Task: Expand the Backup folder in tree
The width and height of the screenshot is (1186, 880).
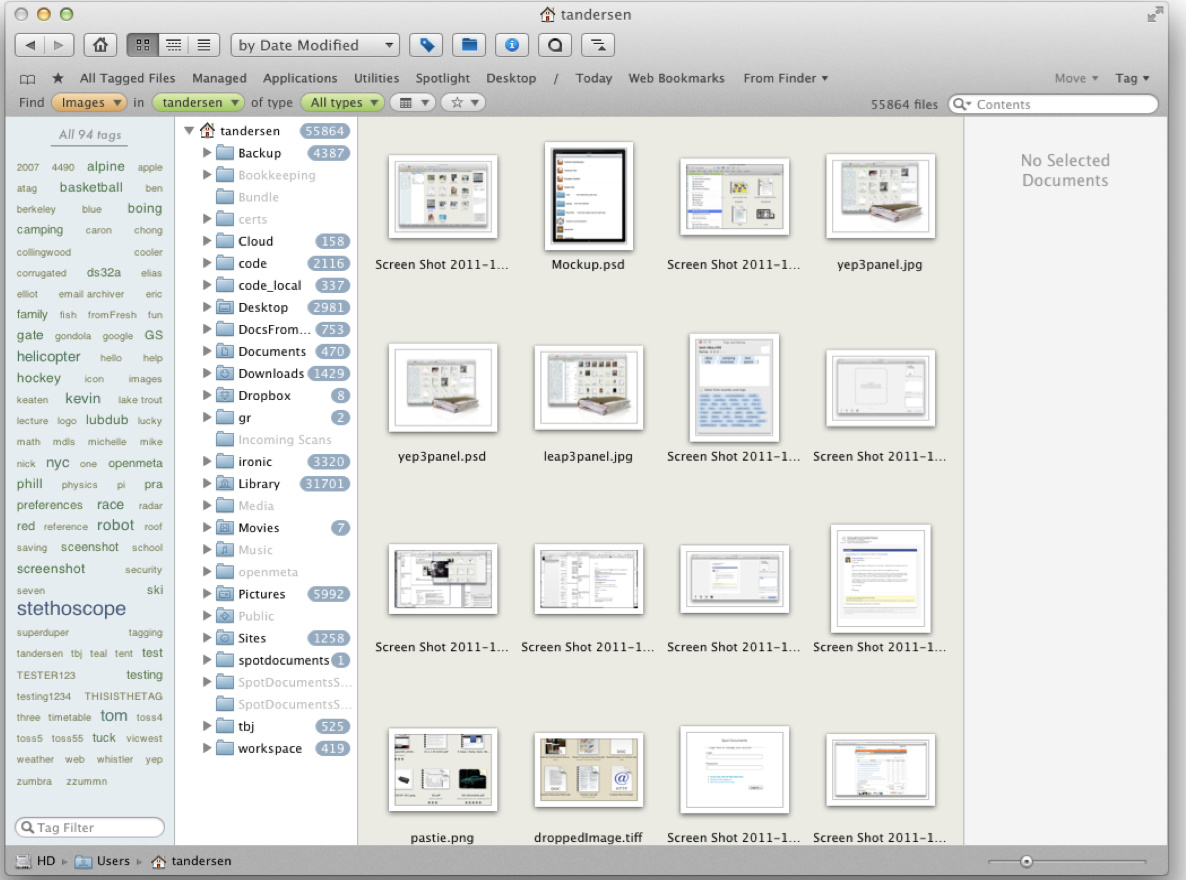Action: click(207, 153)
